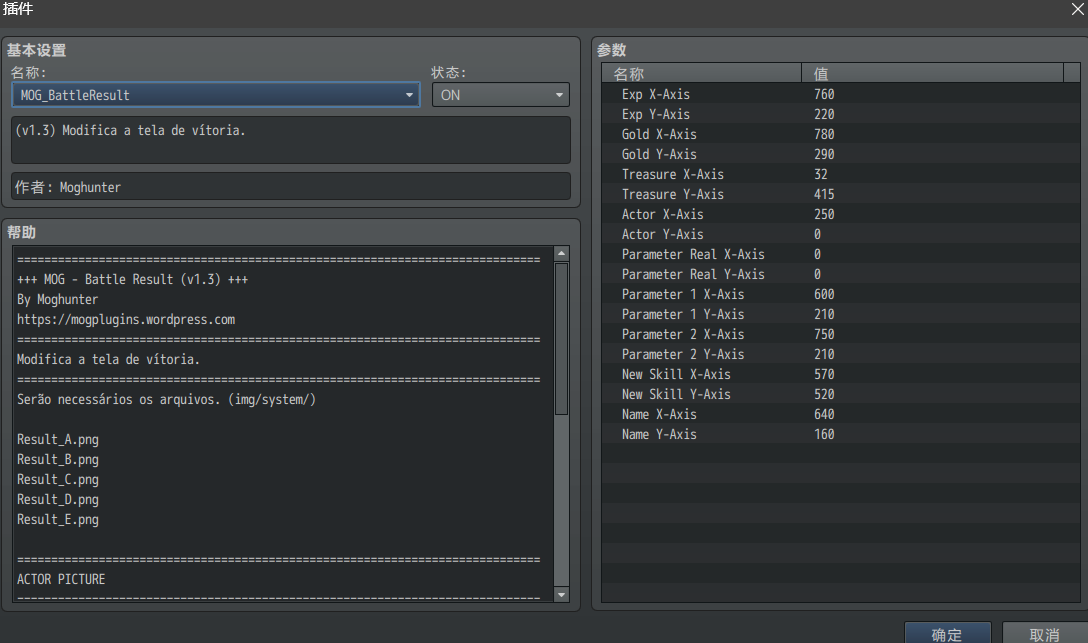Click Result_B.png in the help text

(58, 460)
